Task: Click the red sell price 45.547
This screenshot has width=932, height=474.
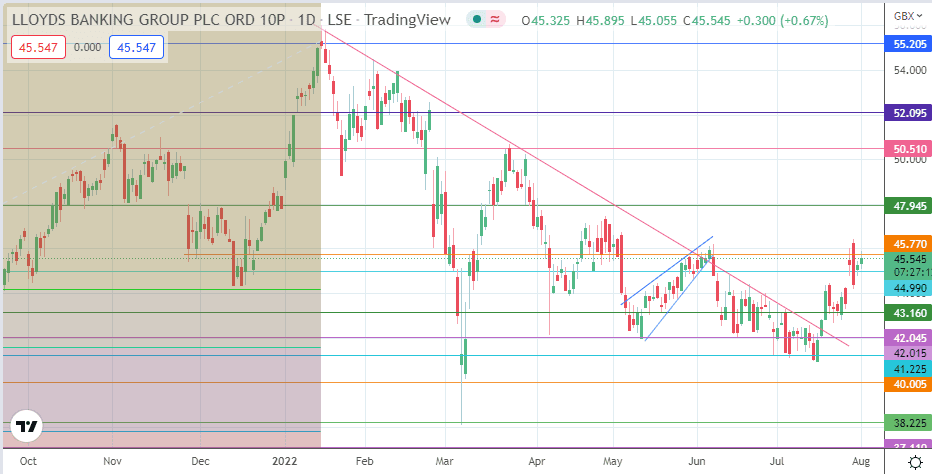Action: point(37,48)
